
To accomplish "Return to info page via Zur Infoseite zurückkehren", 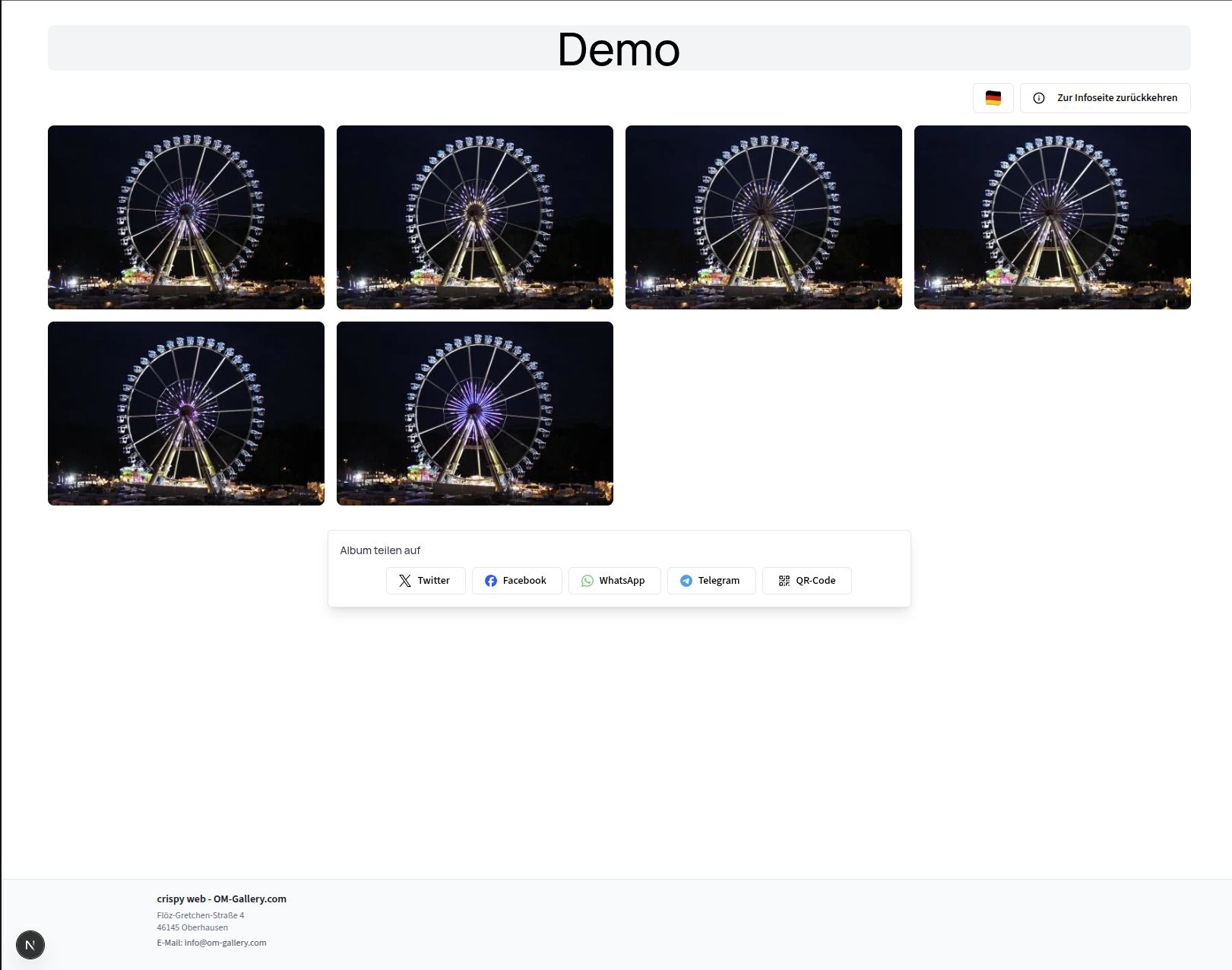I will coord(1105,98).
